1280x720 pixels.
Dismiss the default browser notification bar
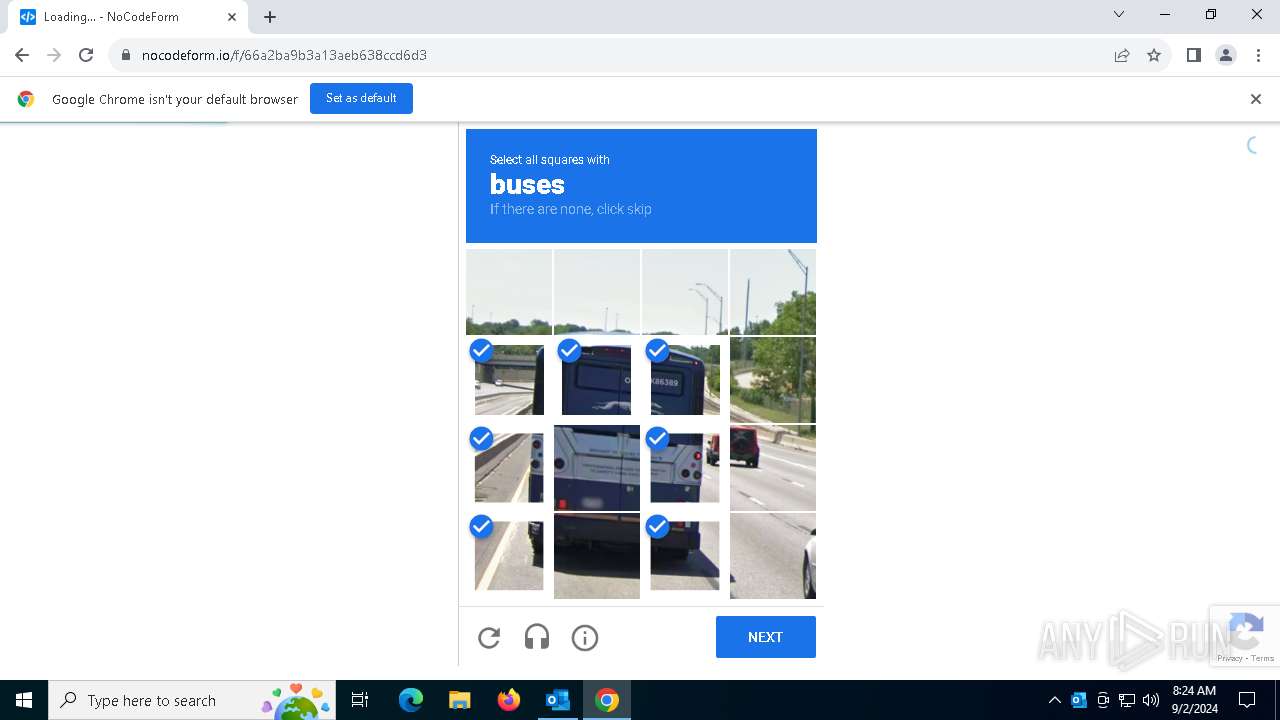point(1256,99)
